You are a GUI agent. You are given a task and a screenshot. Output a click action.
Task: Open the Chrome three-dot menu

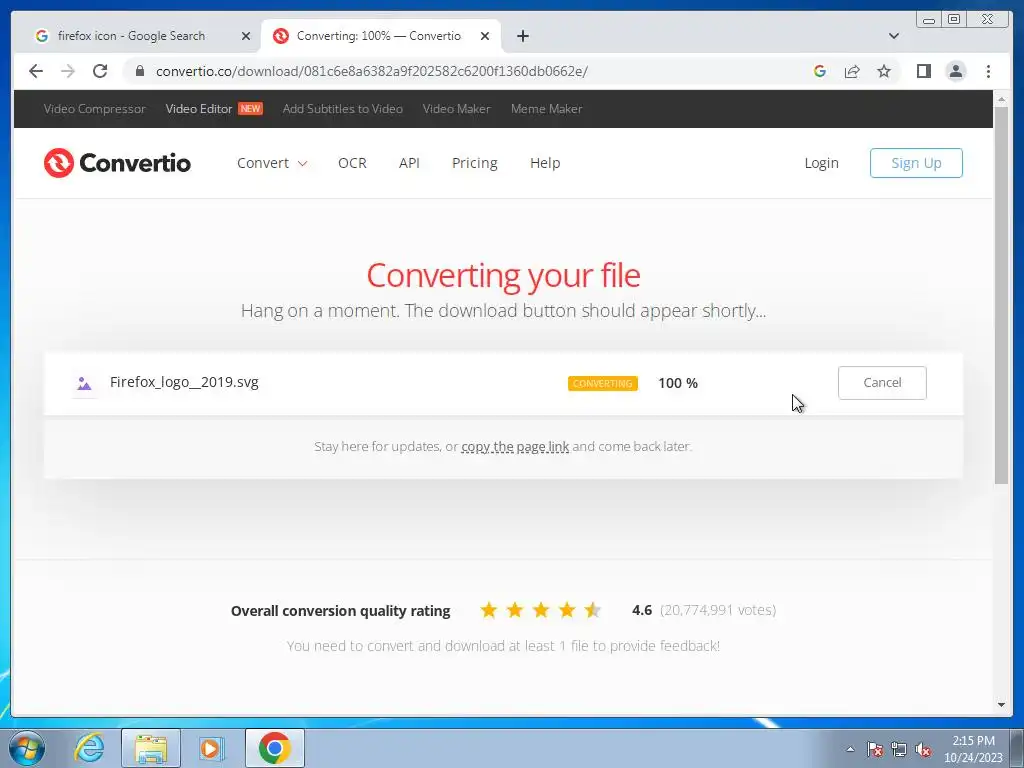988,71
